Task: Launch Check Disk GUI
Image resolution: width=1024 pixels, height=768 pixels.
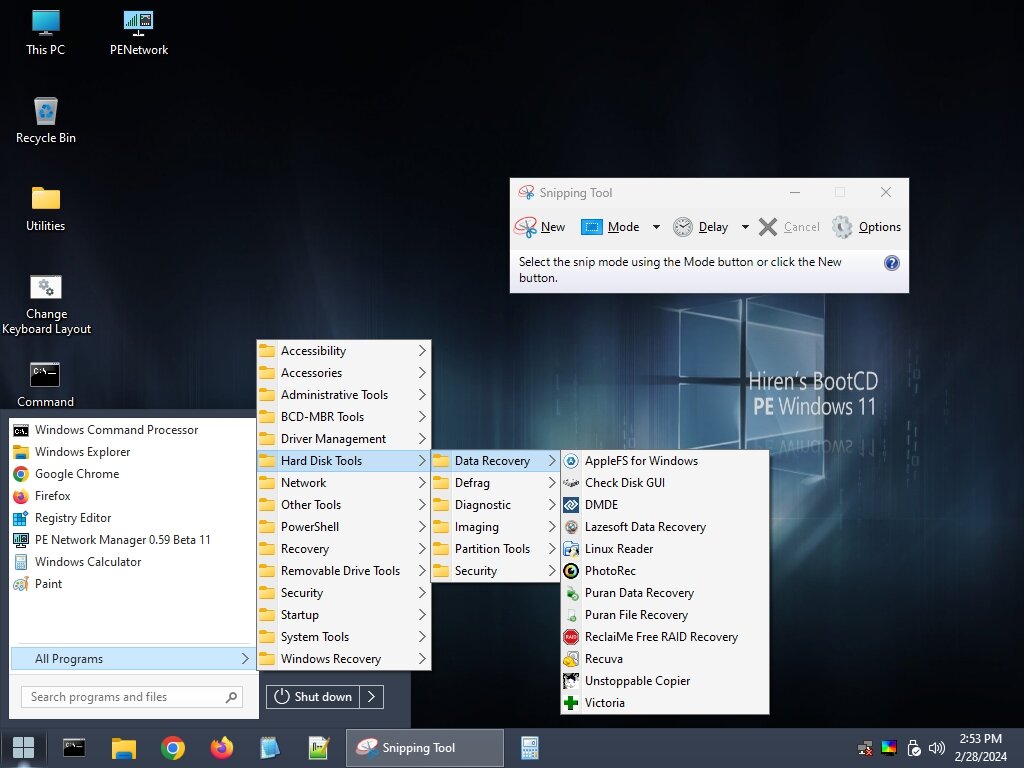Action: click(665, 483)
